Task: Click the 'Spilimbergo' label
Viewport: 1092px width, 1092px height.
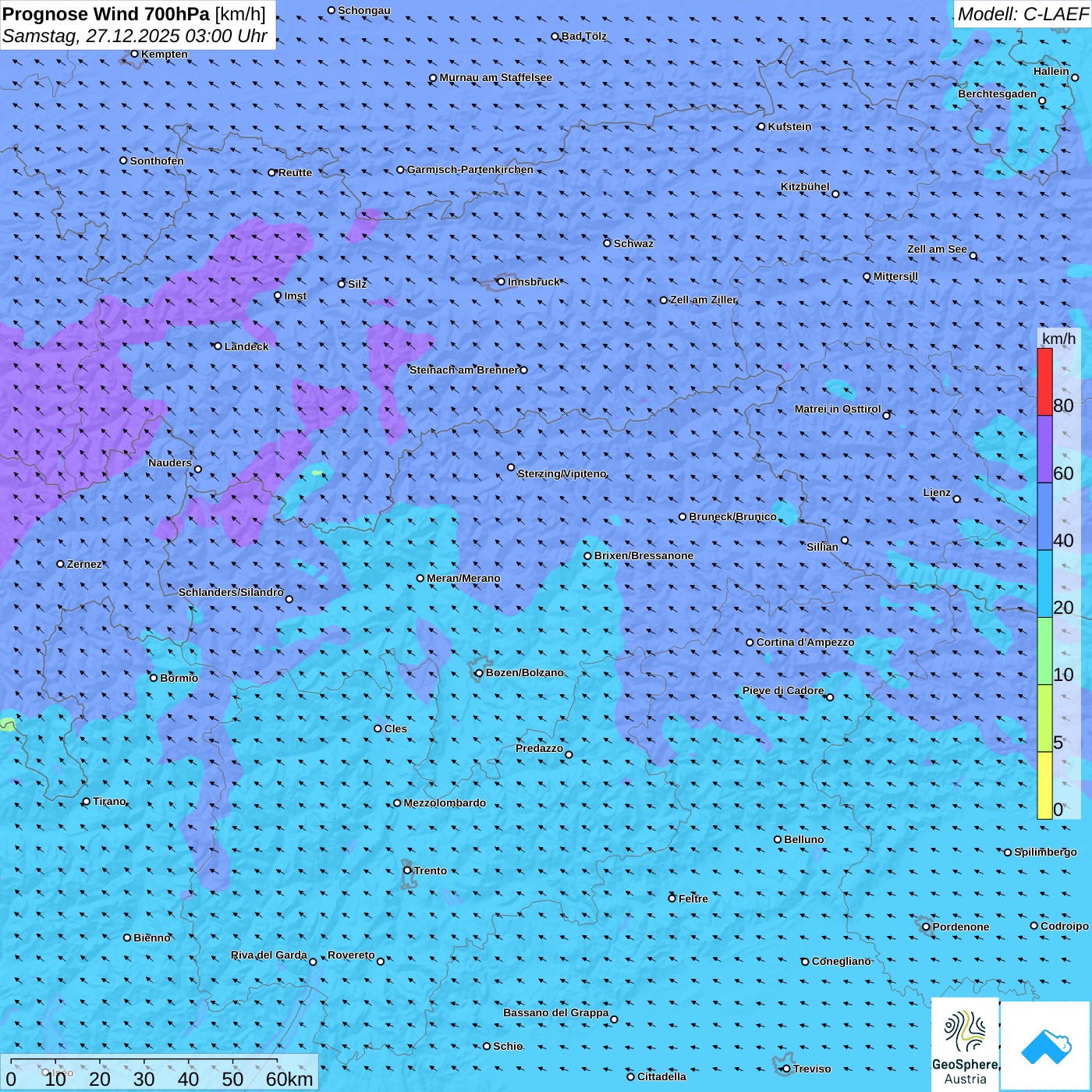Action: [x=1045, y=852]
